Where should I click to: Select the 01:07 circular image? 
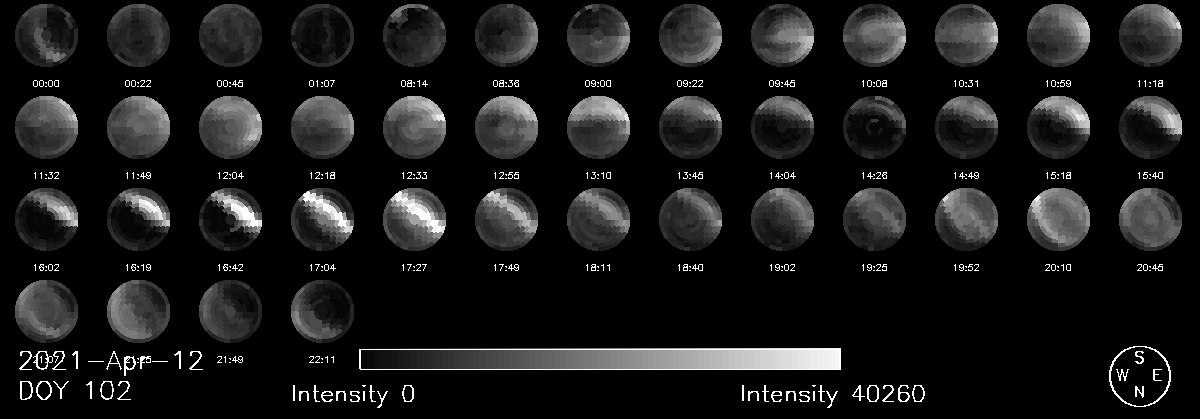322,37
